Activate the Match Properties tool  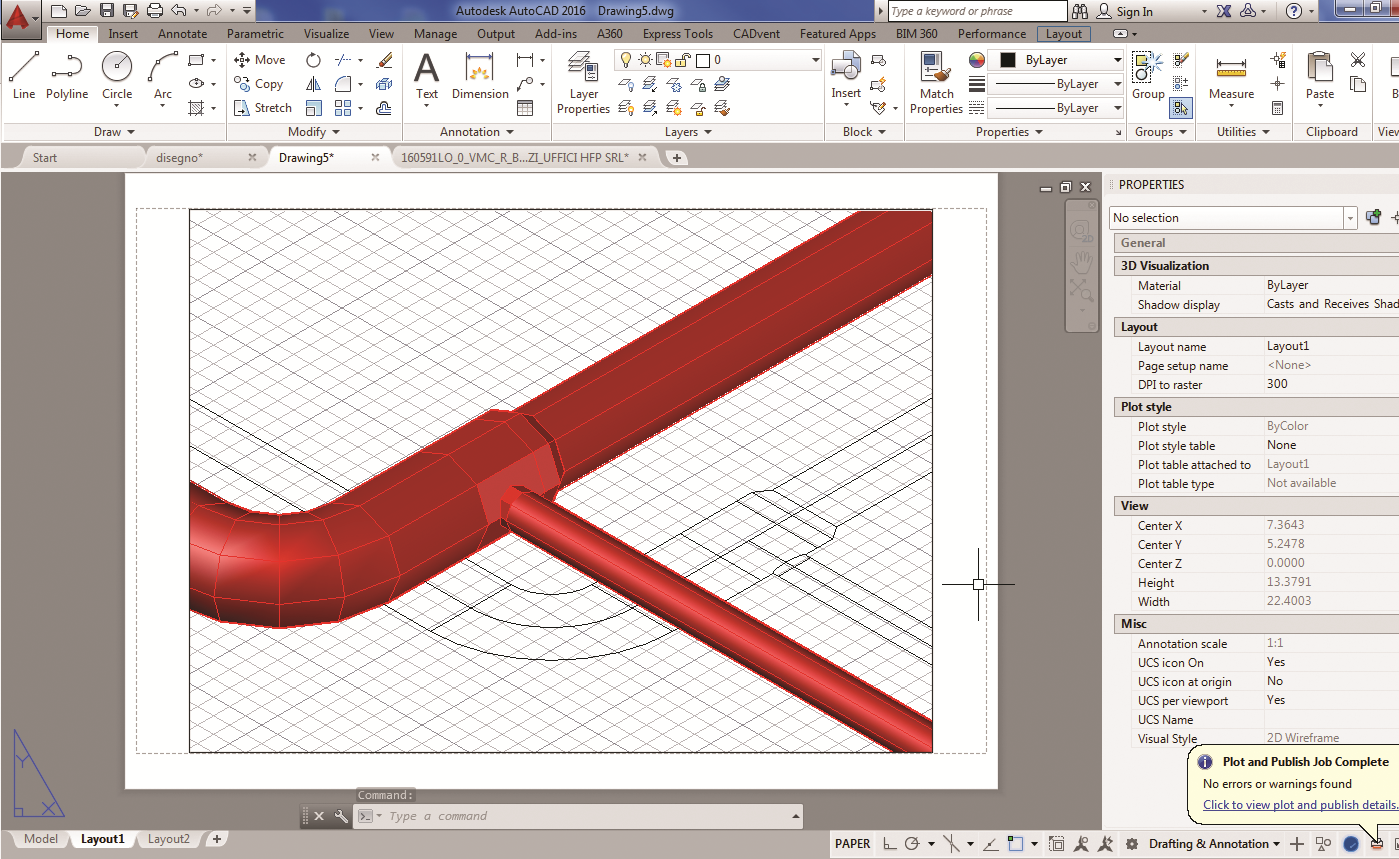click(x=936, y=83)
